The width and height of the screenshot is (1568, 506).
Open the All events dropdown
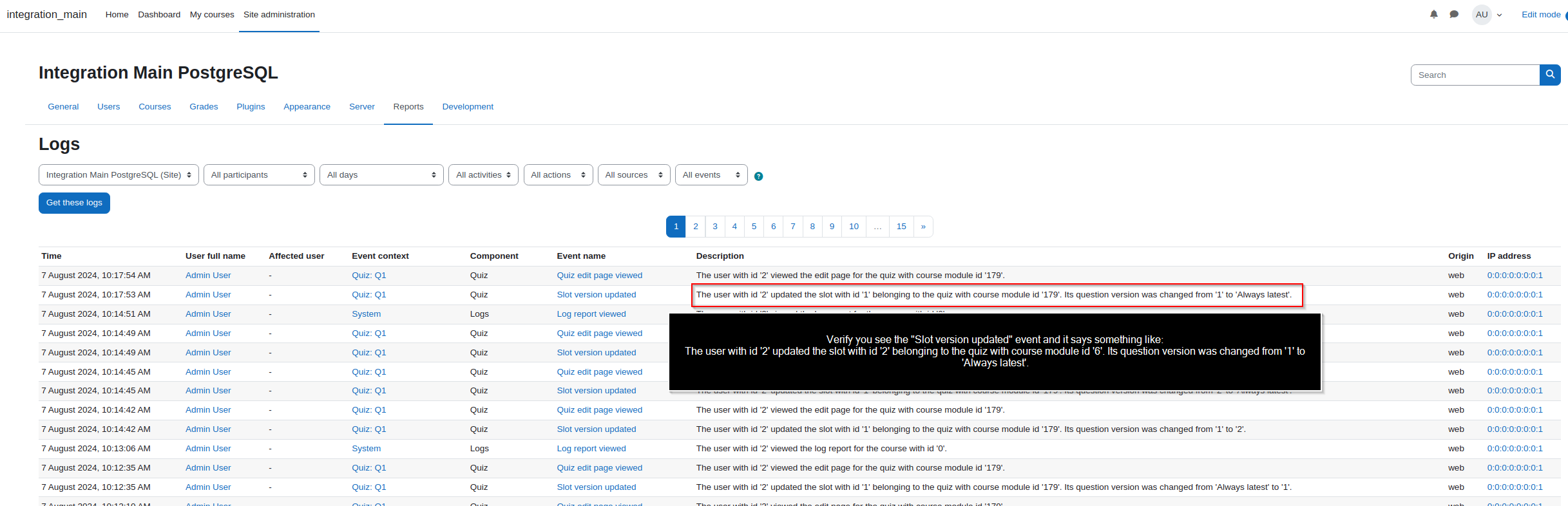pos(711,175)
